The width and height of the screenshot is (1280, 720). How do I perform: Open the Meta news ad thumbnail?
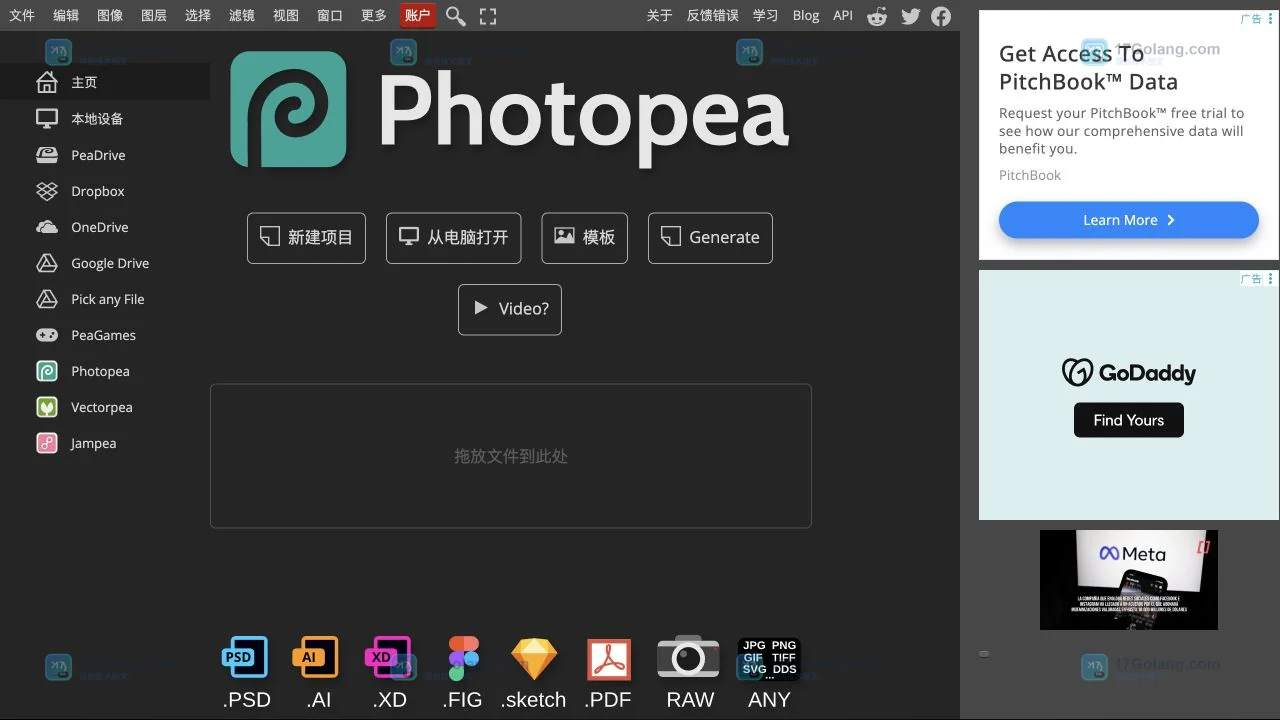pos(1129,580)
